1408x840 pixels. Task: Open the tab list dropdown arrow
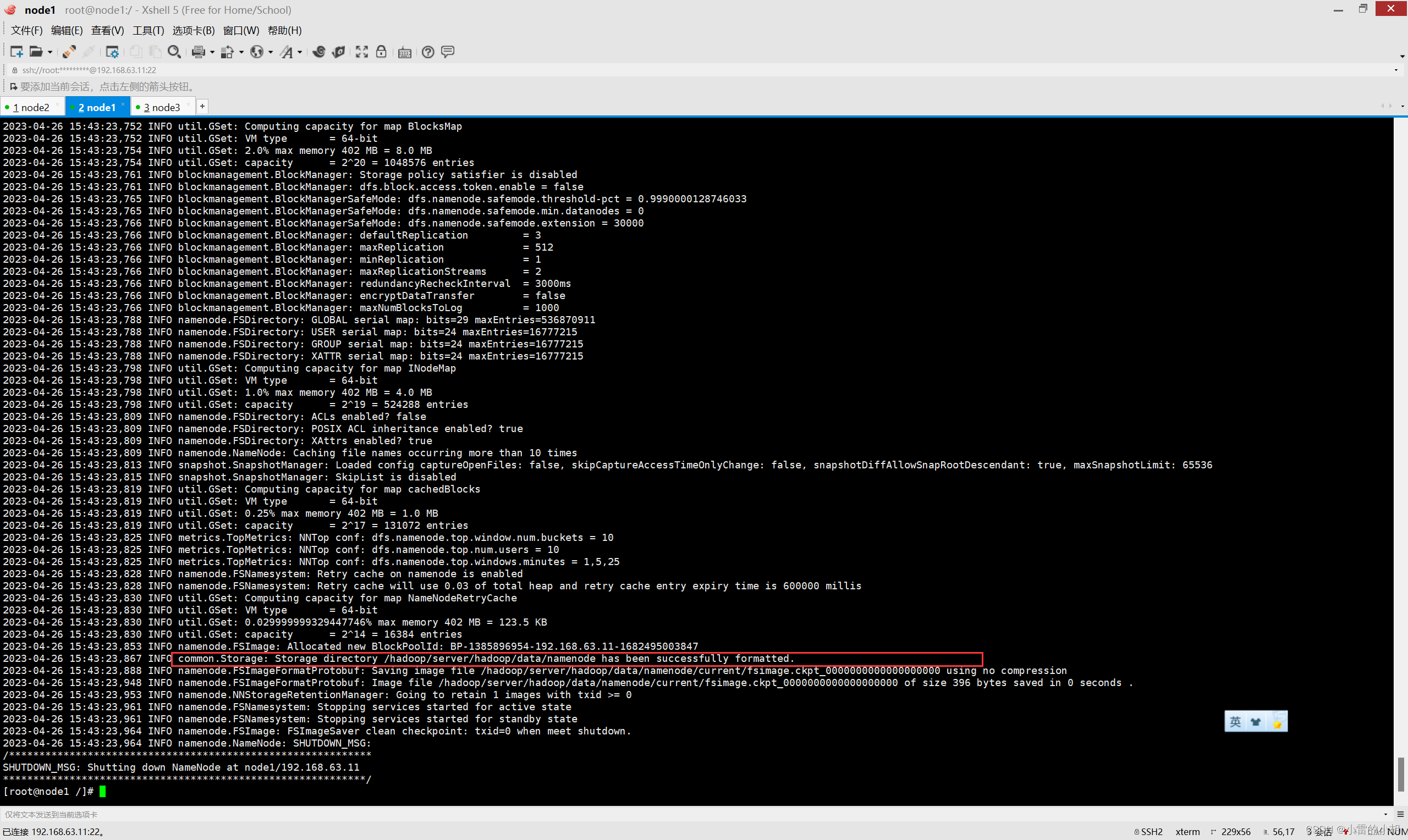pos(1402,107)
